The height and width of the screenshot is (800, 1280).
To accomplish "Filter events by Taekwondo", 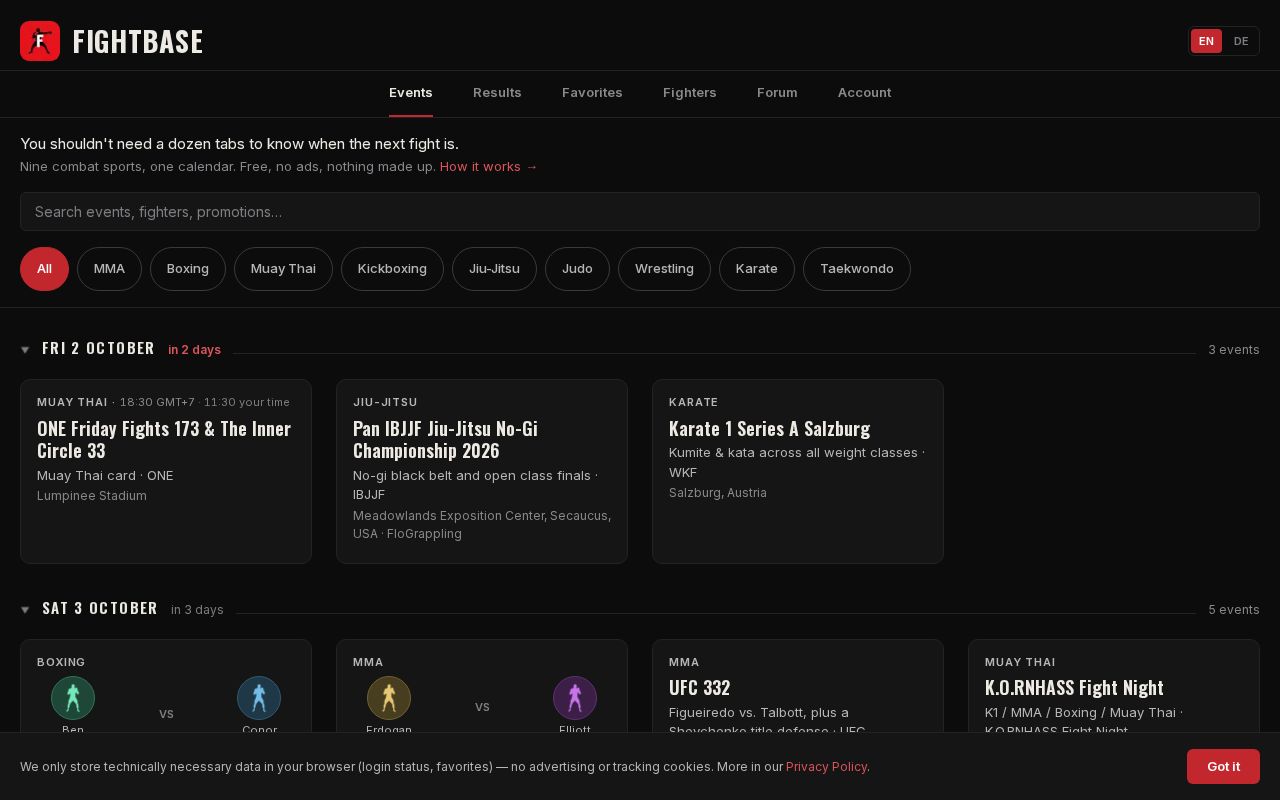I will [857, 269].
